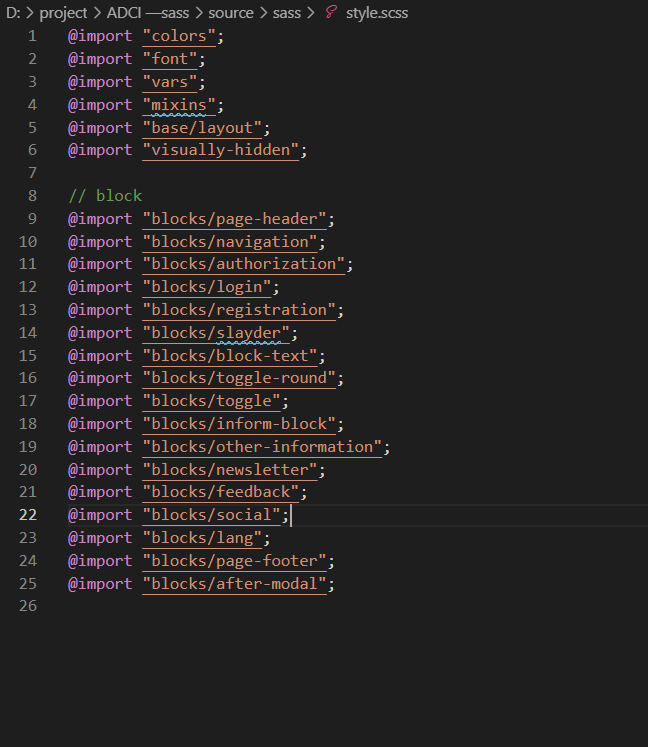648x747 pixels.
Task: Click '@import' keyword on line 19
Action: 100,447
